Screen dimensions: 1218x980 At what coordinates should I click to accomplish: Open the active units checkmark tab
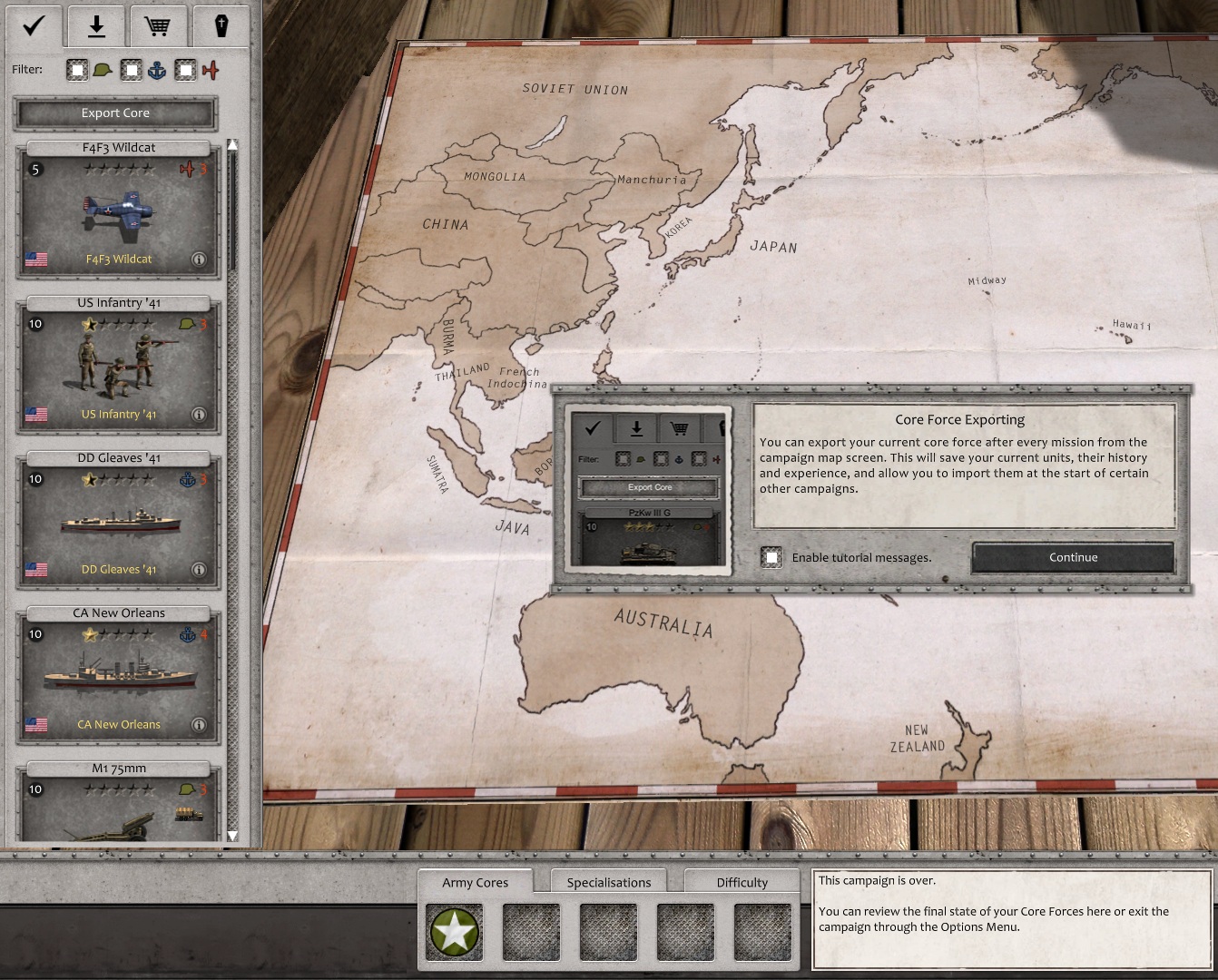(x=34, y=25)
